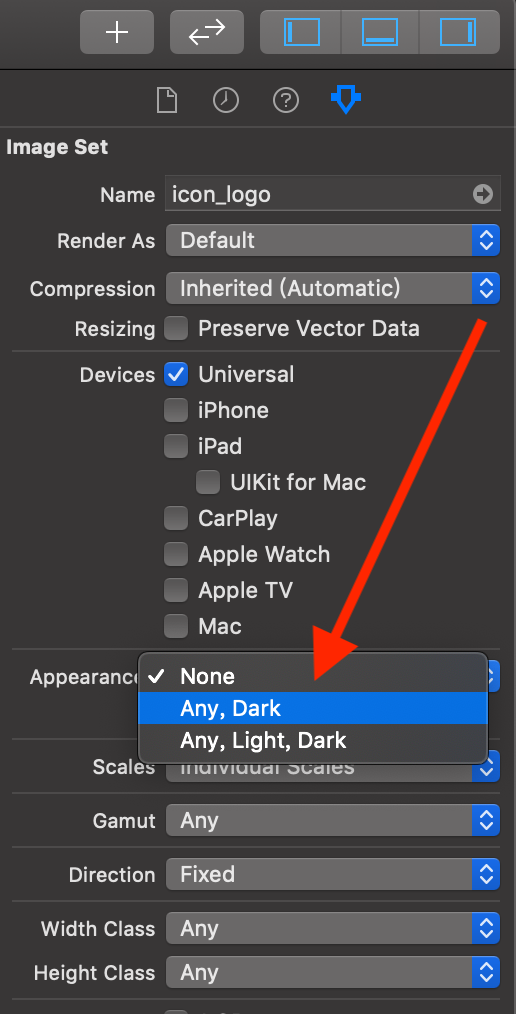Click the arrow icon in Name field
Viewport: 516px width, 1014px height.
(x=482, y=194)
